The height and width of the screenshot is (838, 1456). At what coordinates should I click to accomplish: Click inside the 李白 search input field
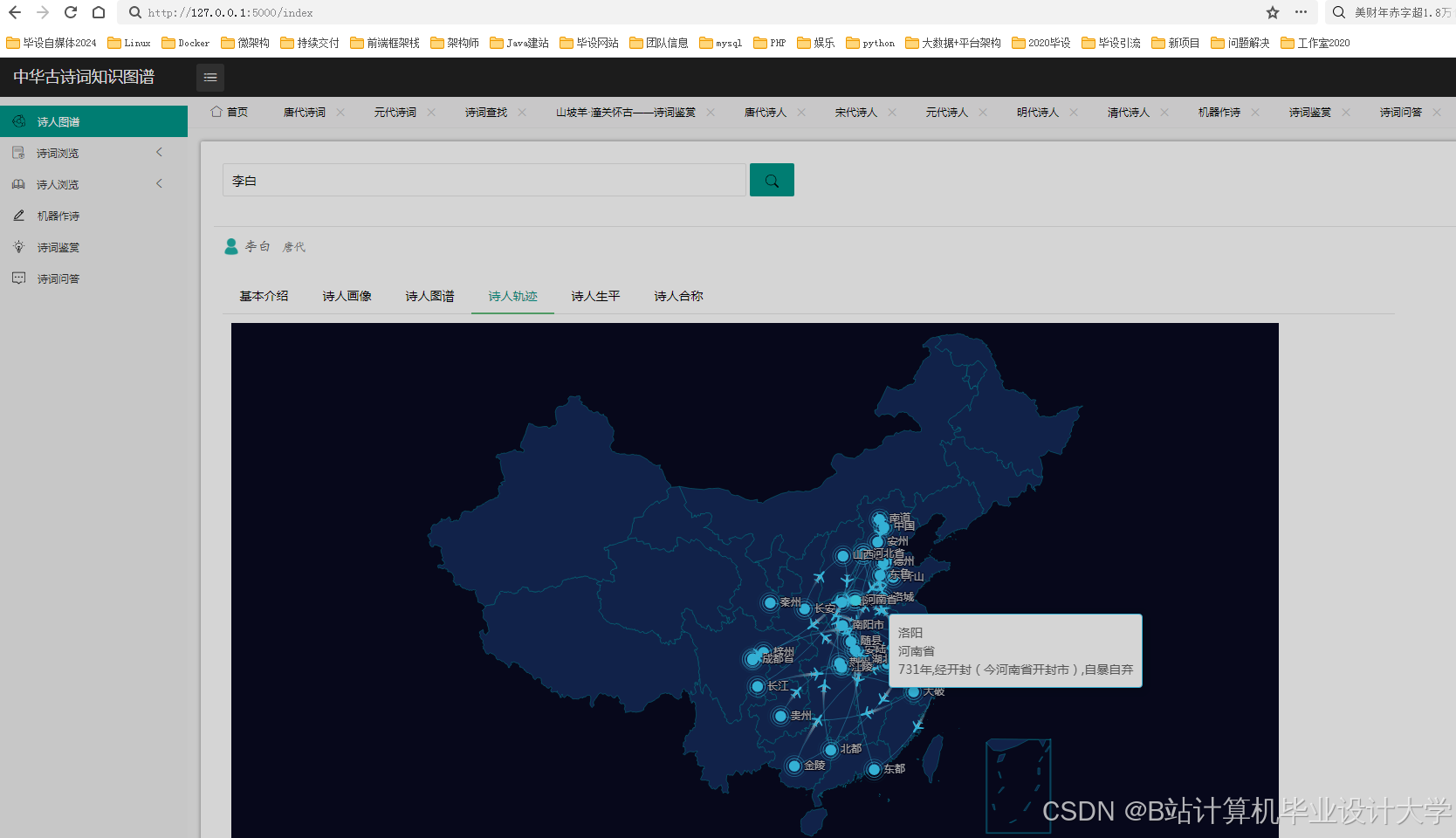point(484,180)
